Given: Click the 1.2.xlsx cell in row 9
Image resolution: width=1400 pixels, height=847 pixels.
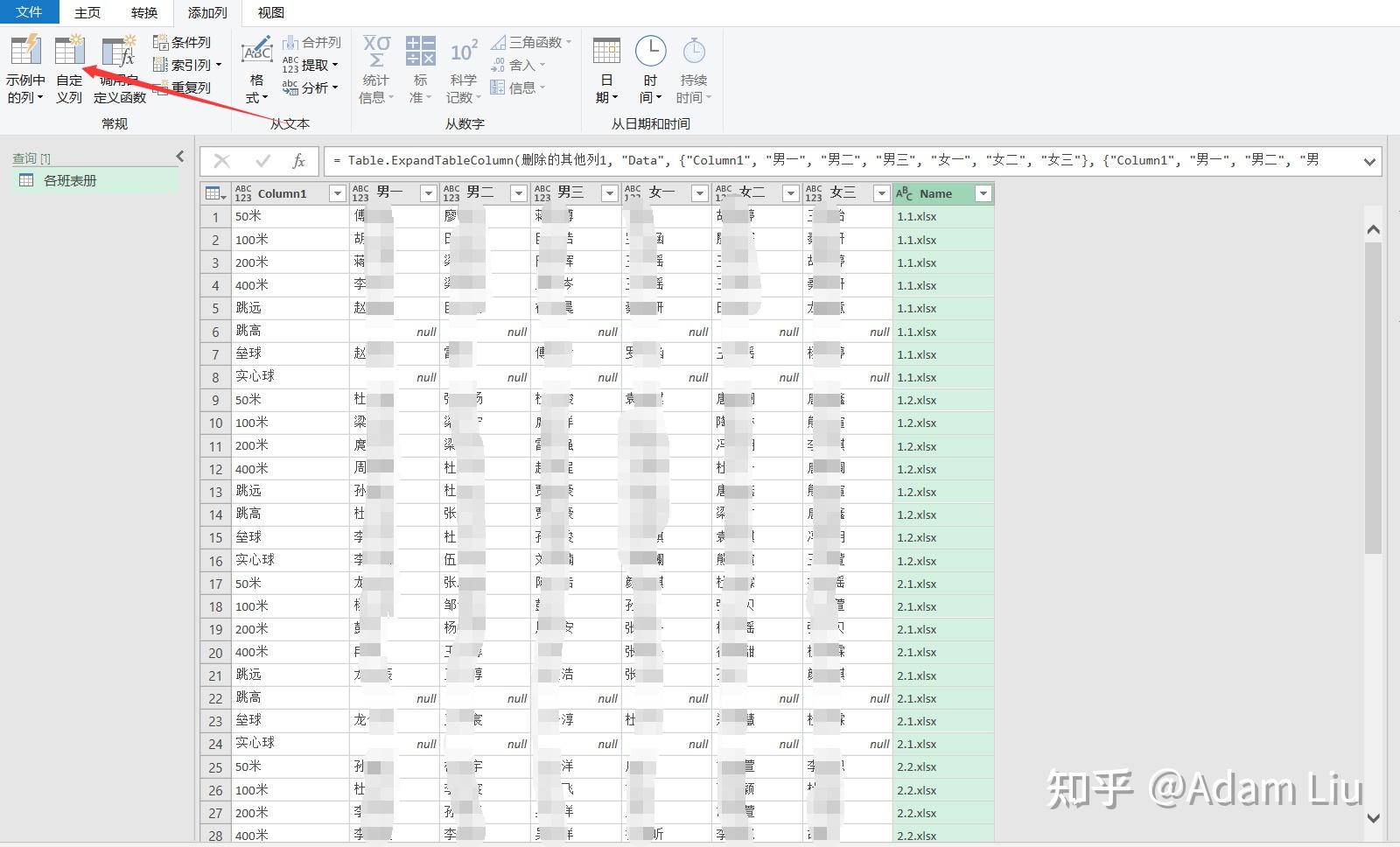Looking at the screenshot, I should click(x=943, y=400).
